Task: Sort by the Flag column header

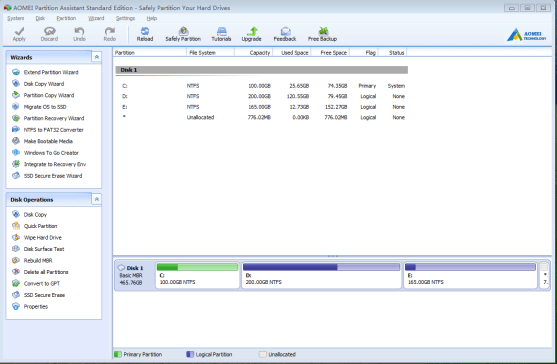Action: [x=364, y=53]
